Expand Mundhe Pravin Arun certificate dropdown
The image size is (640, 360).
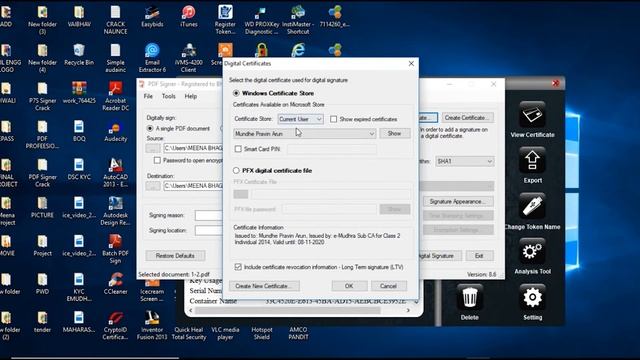pyautogui.click(x=304, y=133)
